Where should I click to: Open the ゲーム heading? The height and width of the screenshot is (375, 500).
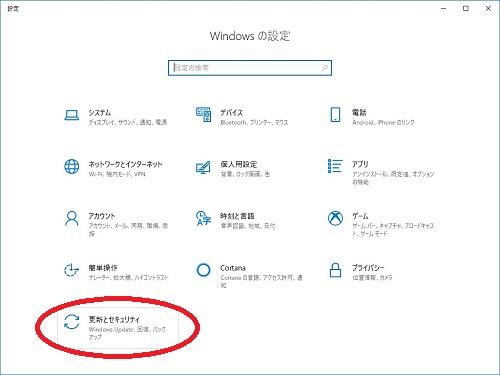[360, 216]
